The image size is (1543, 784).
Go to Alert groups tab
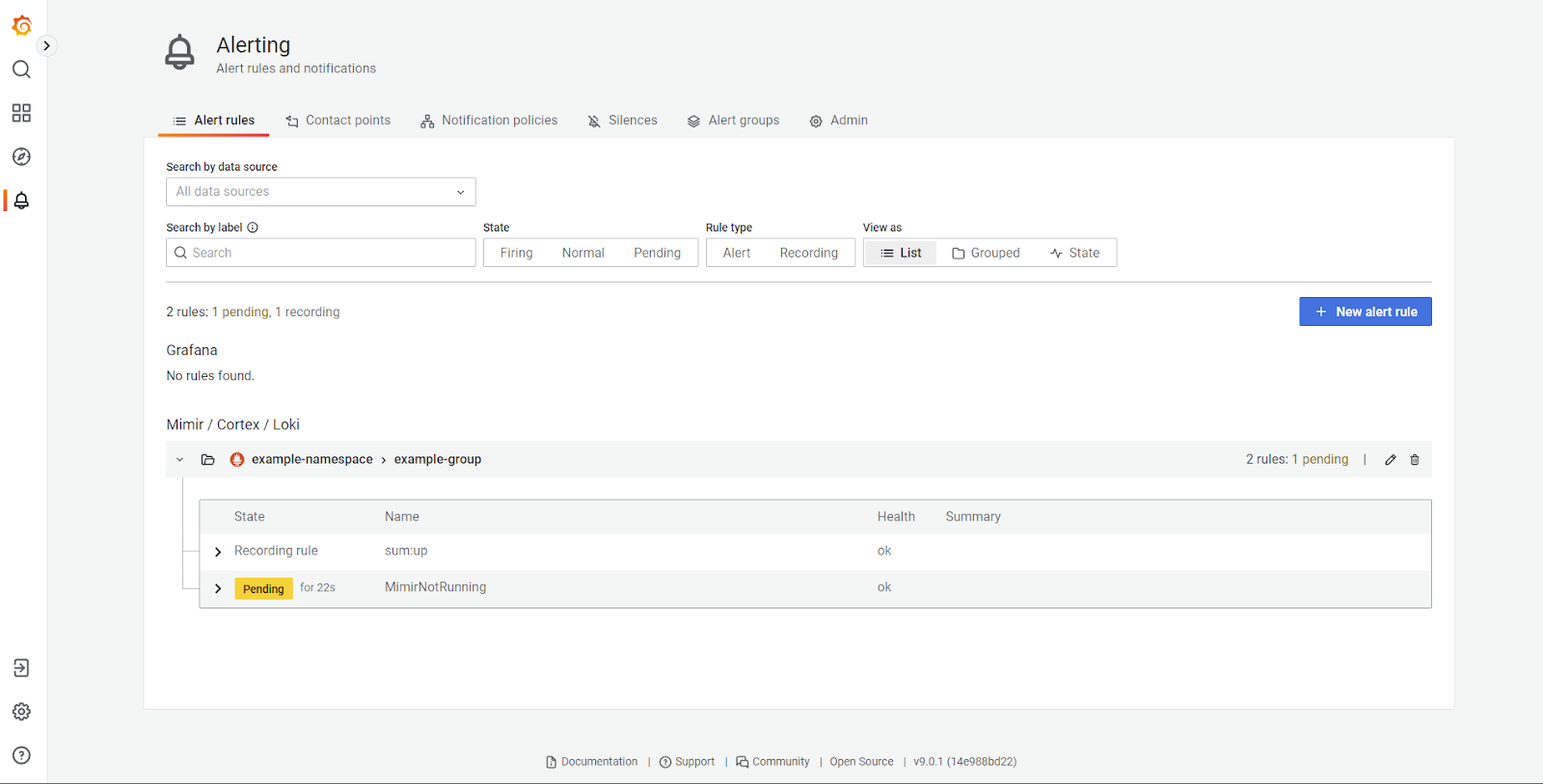click(x=733, y=121)
